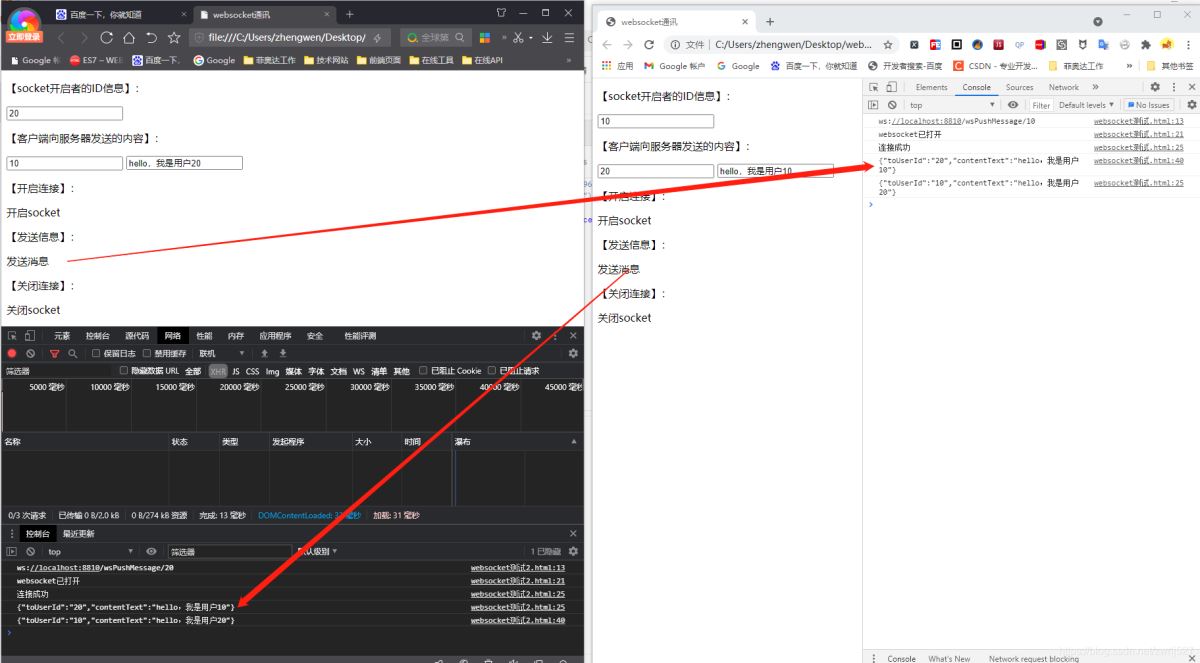Open console settings gear in left drawer
The image size is (1200, 663).
(573, 551)
